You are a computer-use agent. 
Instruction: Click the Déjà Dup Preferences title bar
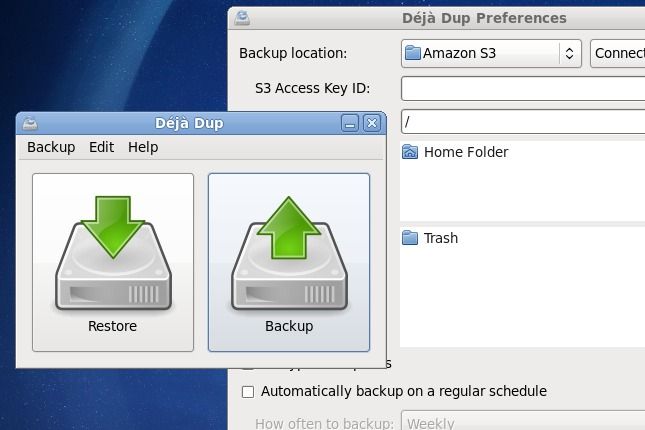point(436,18)
